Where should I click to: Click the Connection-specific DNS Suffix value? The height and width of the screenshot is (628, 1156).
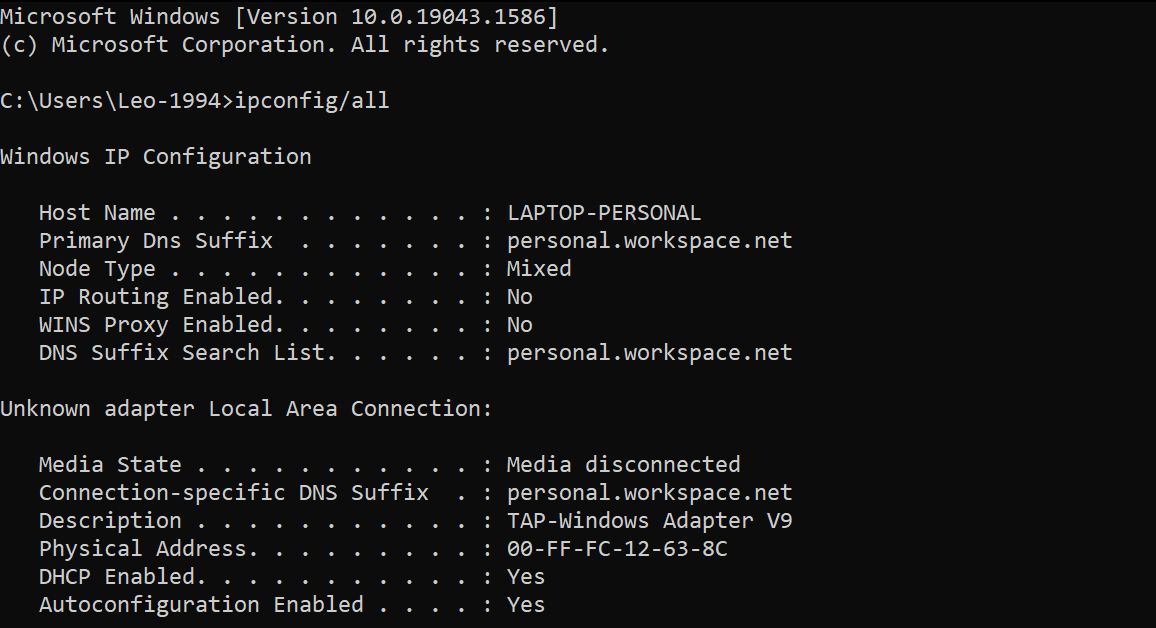(x=649, y=493)
